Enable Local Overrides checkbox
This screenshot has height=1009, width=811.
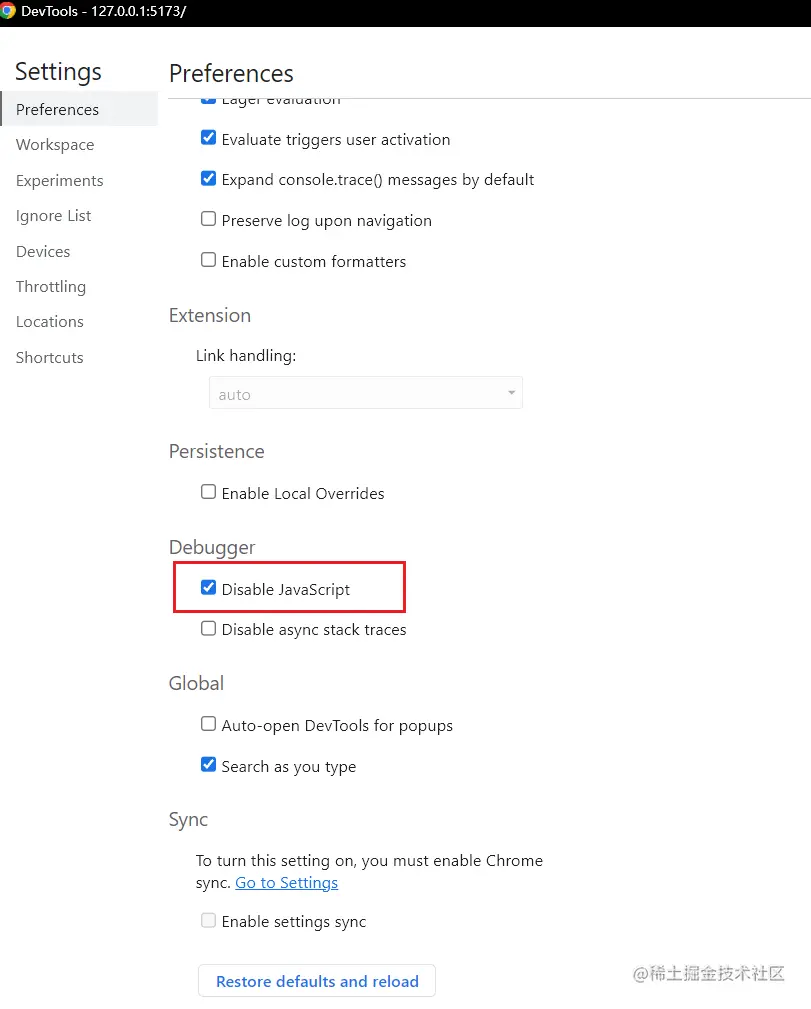pos(208,492)
